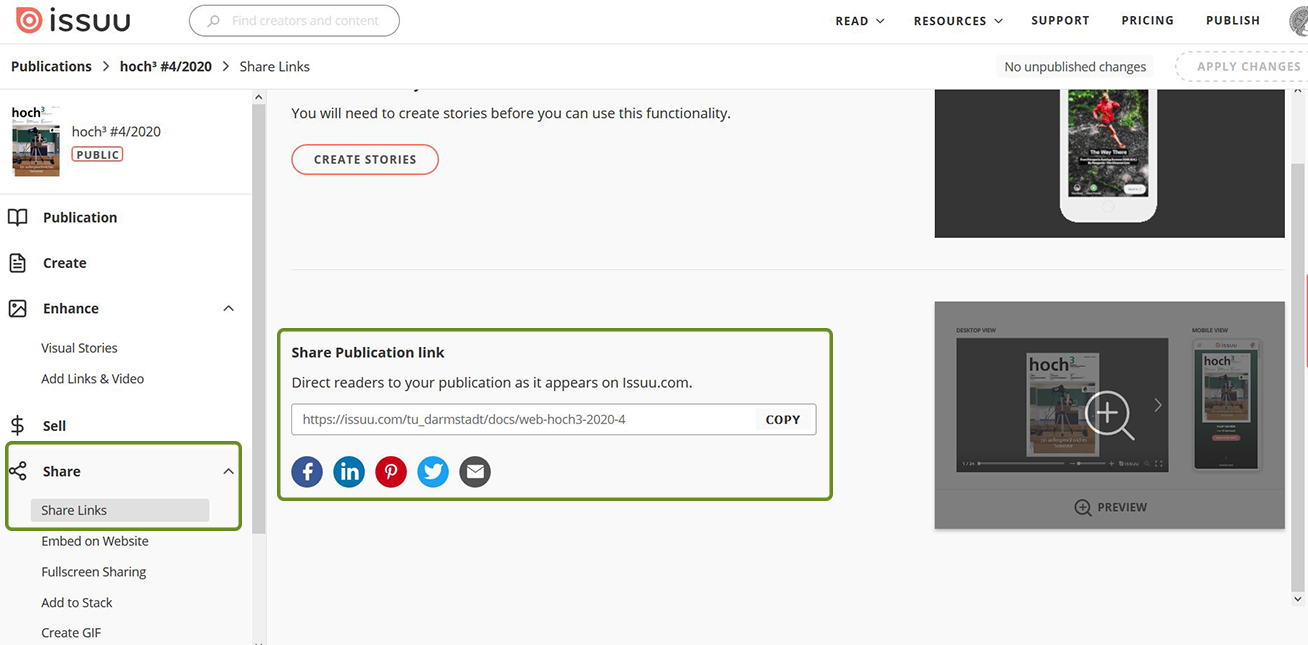Image resolution: width=1308 pixels, height=645 pixels.
Task: Click the Create document icon
Action: click(x=17, y=263)
